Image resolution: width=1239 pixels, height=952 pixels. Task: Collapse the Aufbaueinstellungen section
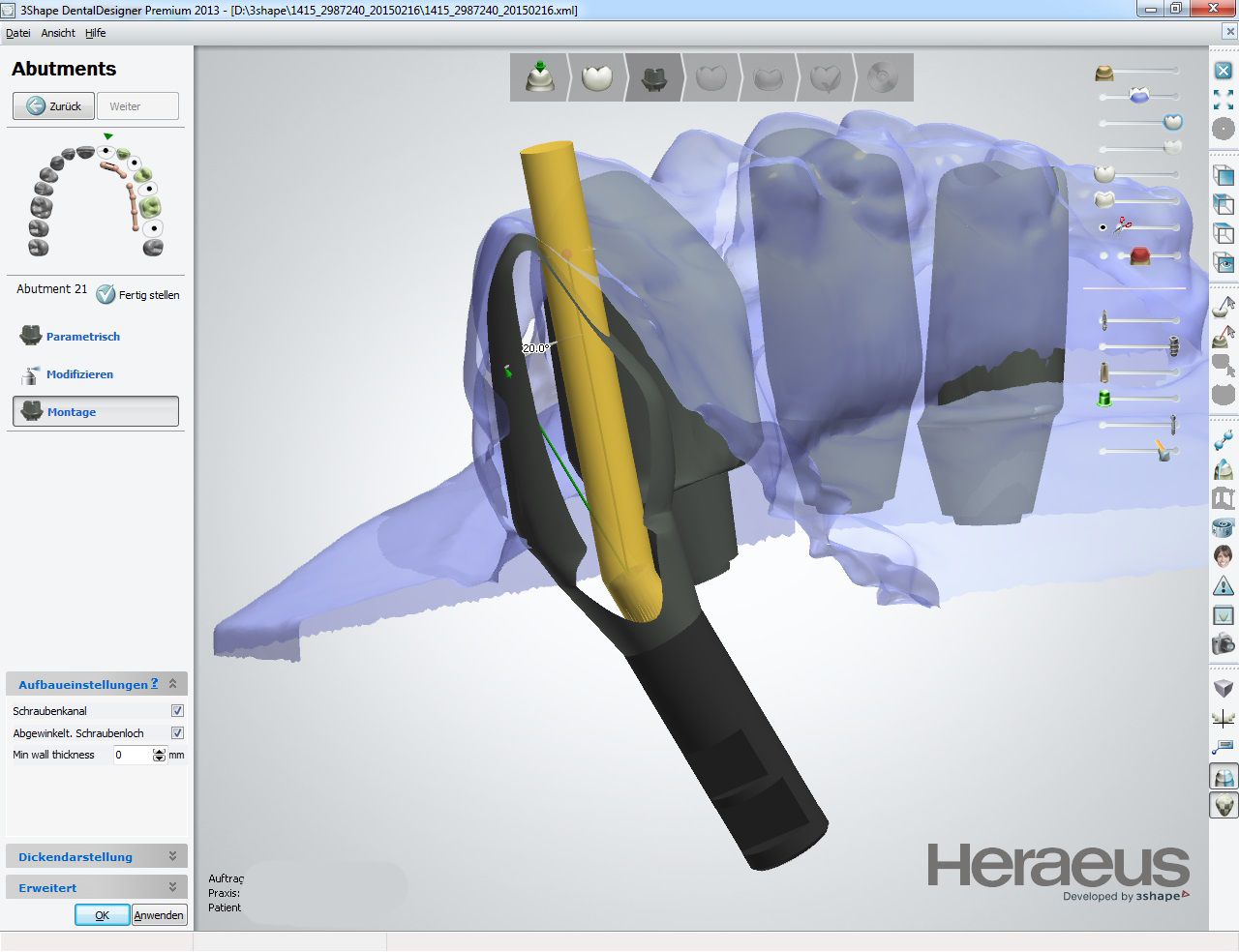(172, 684)
